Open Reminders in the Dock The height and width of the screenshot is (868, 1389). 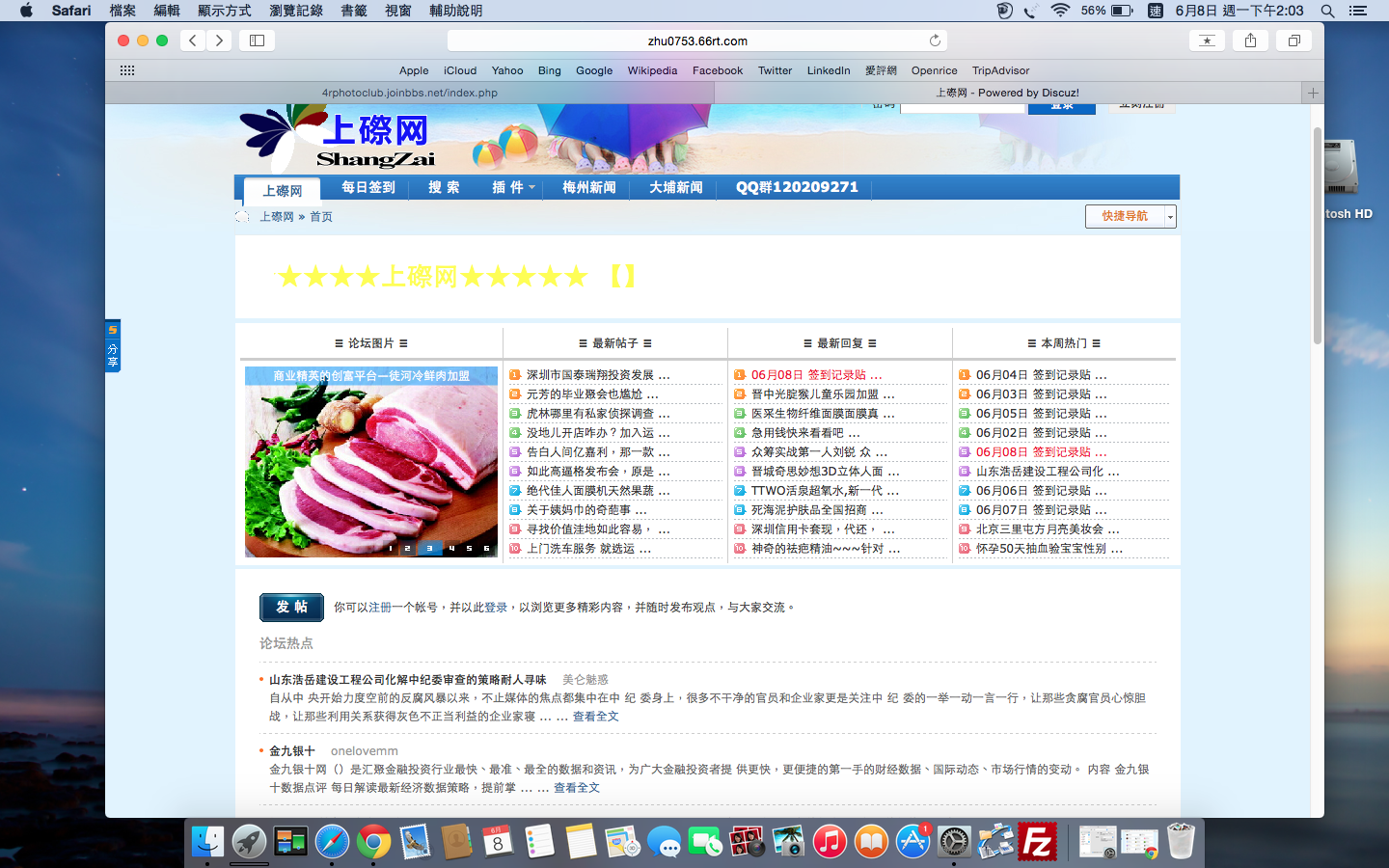[539, 842]
